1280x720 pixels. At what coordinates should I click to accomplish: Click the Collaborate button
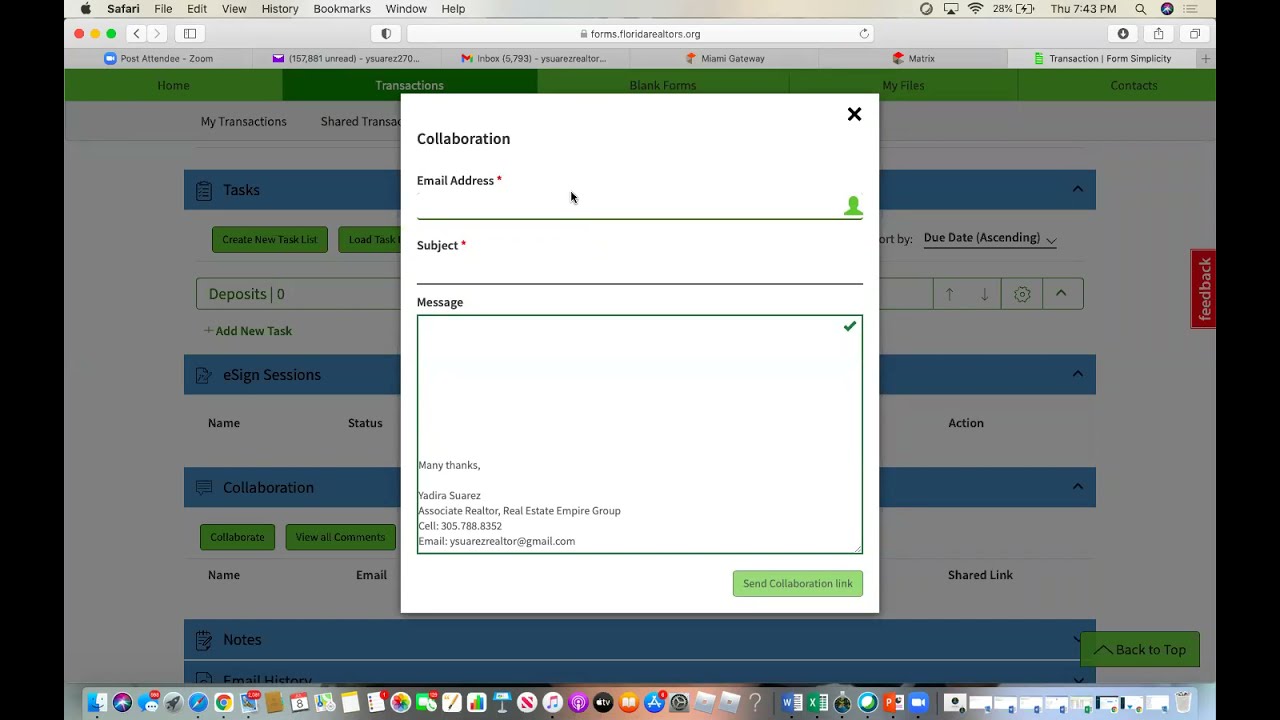coord(237,537)
